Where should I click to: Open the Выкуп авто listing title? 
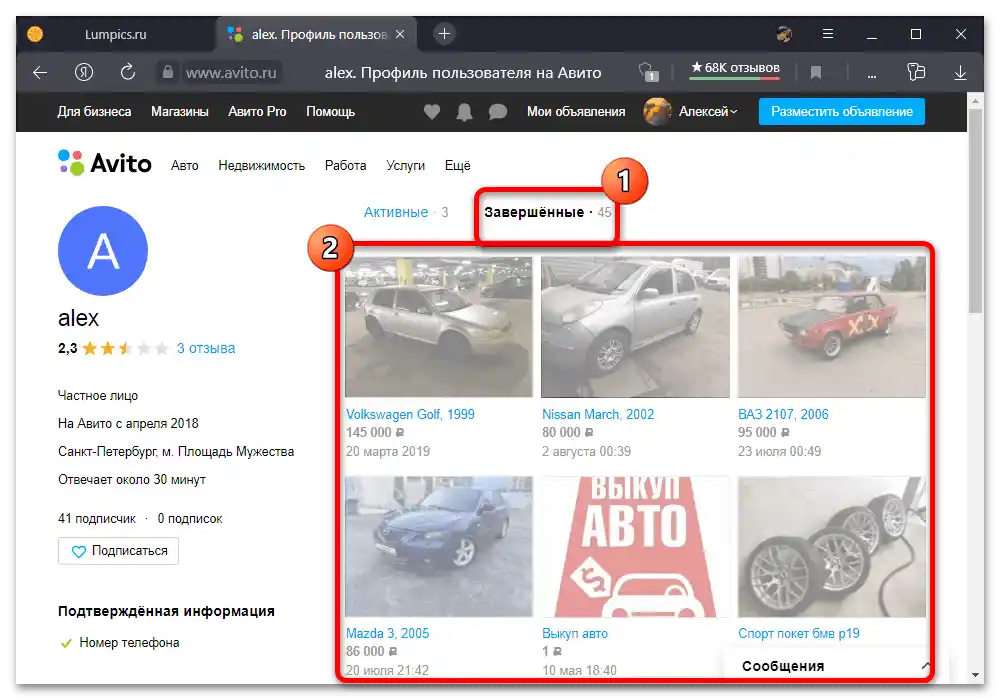(x=575, y=634)
